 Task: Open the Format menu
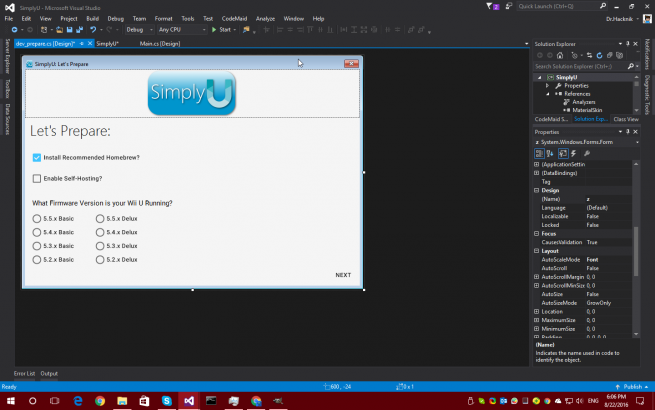coord(163,19)
